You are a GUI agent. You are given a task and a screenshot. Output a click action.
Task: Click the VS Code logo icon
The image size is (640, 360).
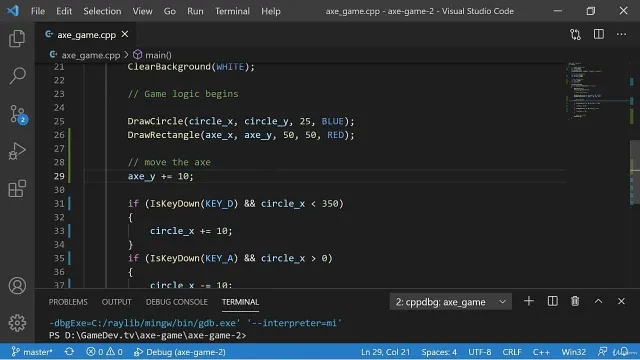pos(13,11)
